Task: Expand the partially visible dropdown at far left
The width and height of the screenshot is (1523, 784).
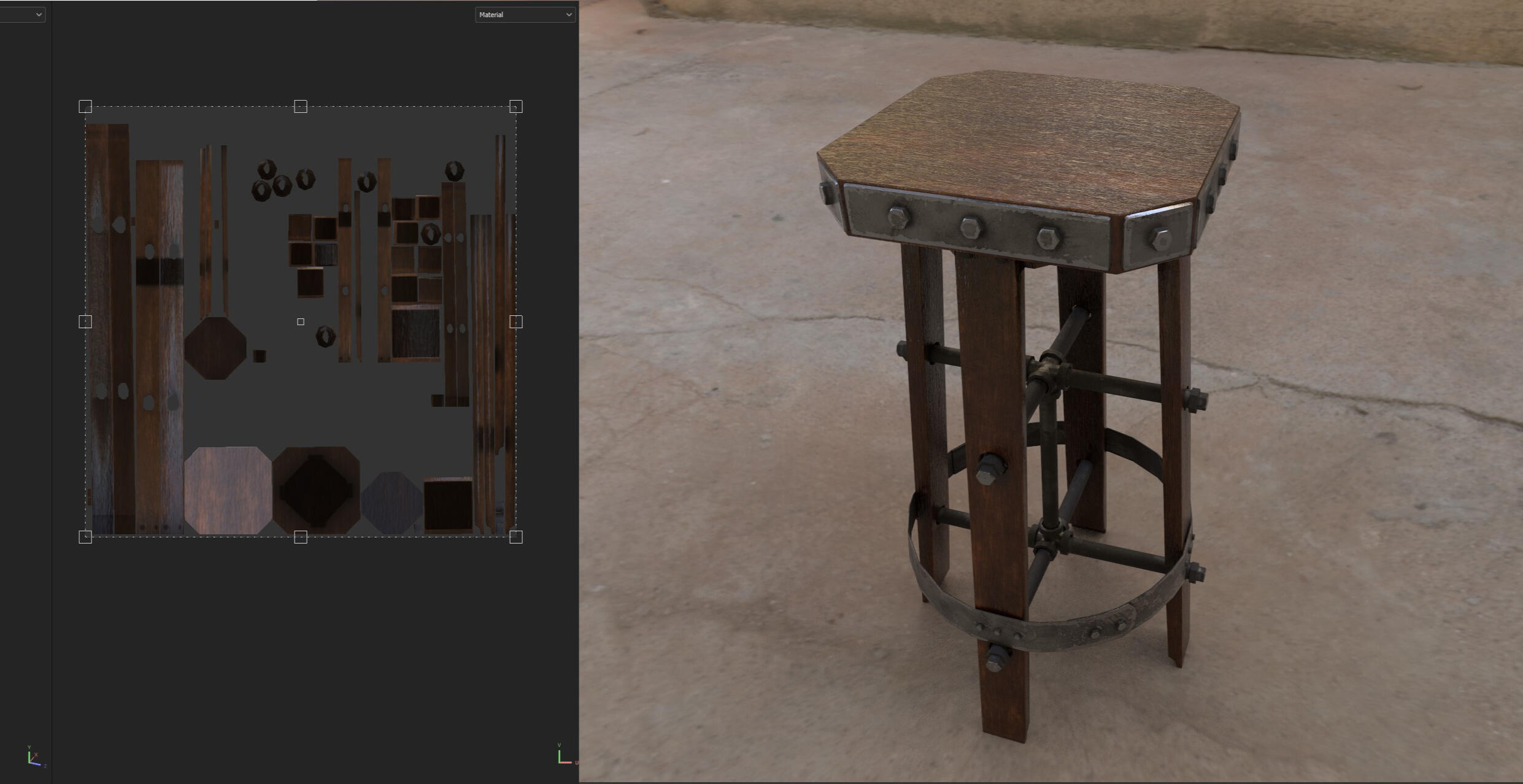Action: click(23, 14)
